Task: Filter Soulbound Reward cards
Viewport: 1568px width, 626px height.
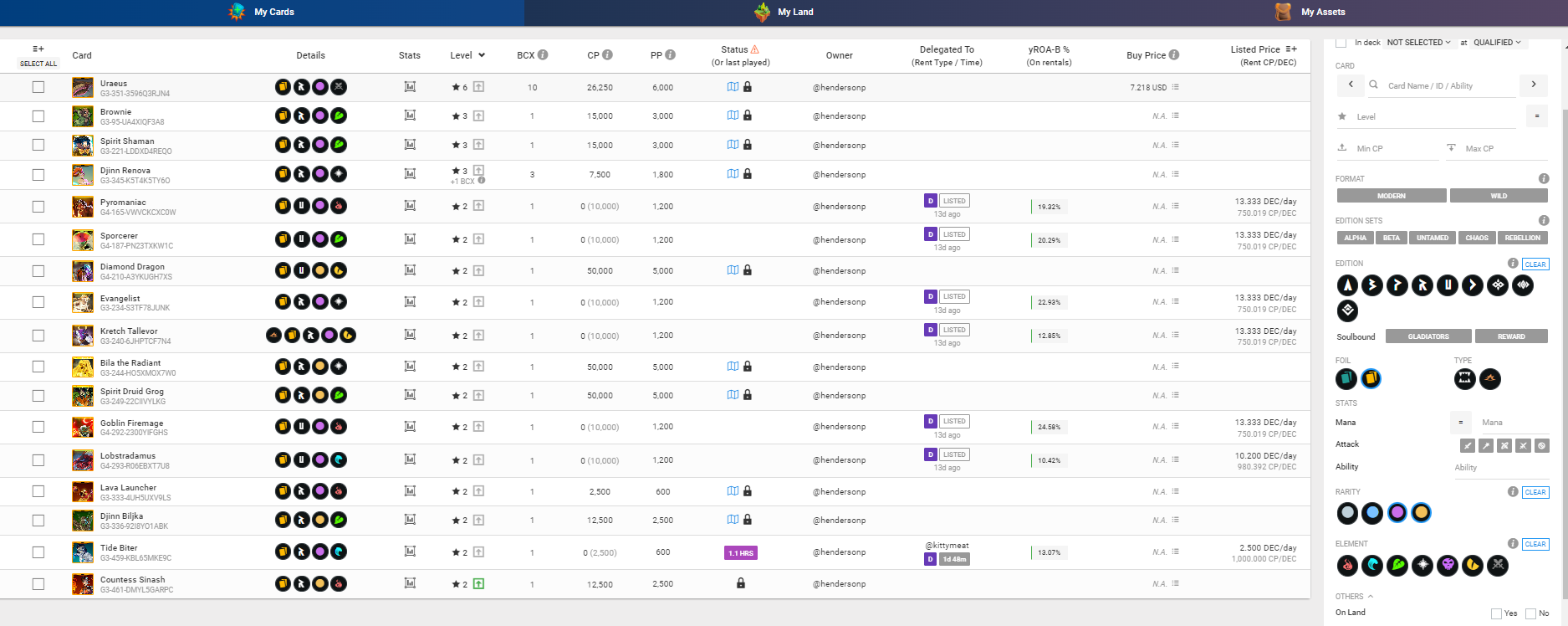Action: point(1511,336)
